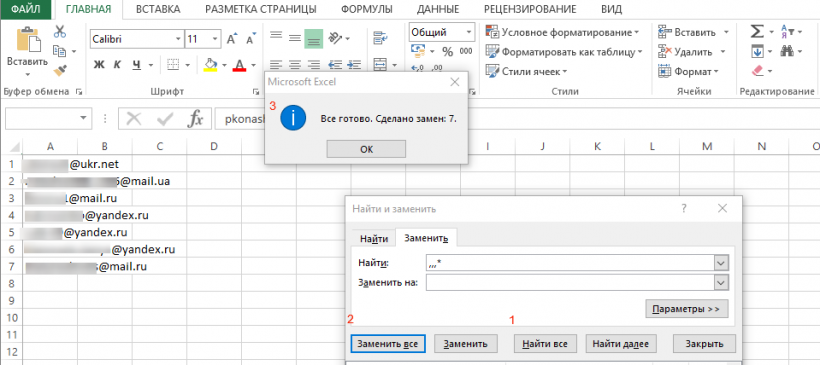Click the Заменить button in dialog
820x365 pixels.
pos(465,344)
